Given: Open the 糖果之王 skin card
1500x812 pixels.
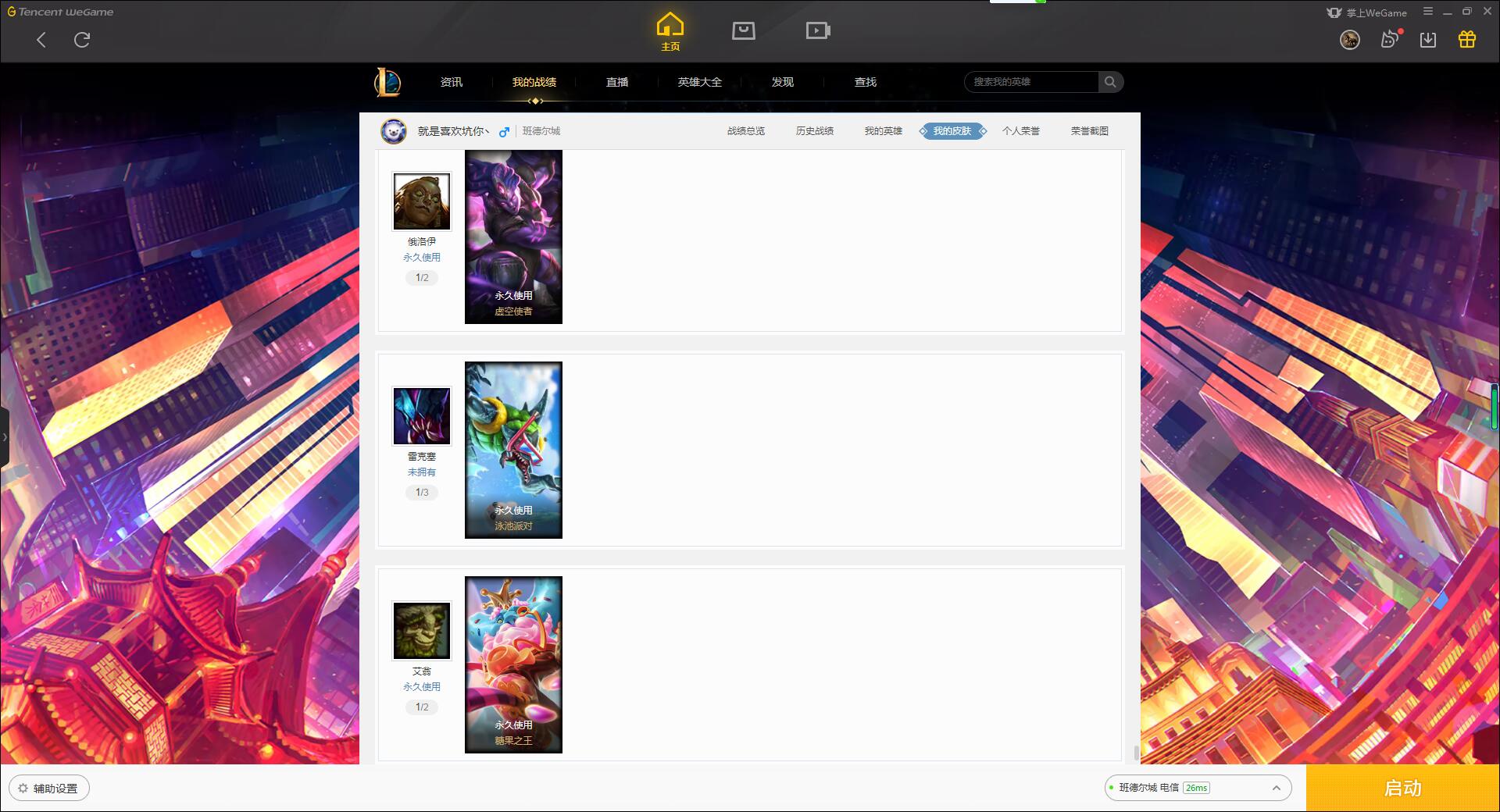Looking at the screenshot, I should tap(513, 664).
